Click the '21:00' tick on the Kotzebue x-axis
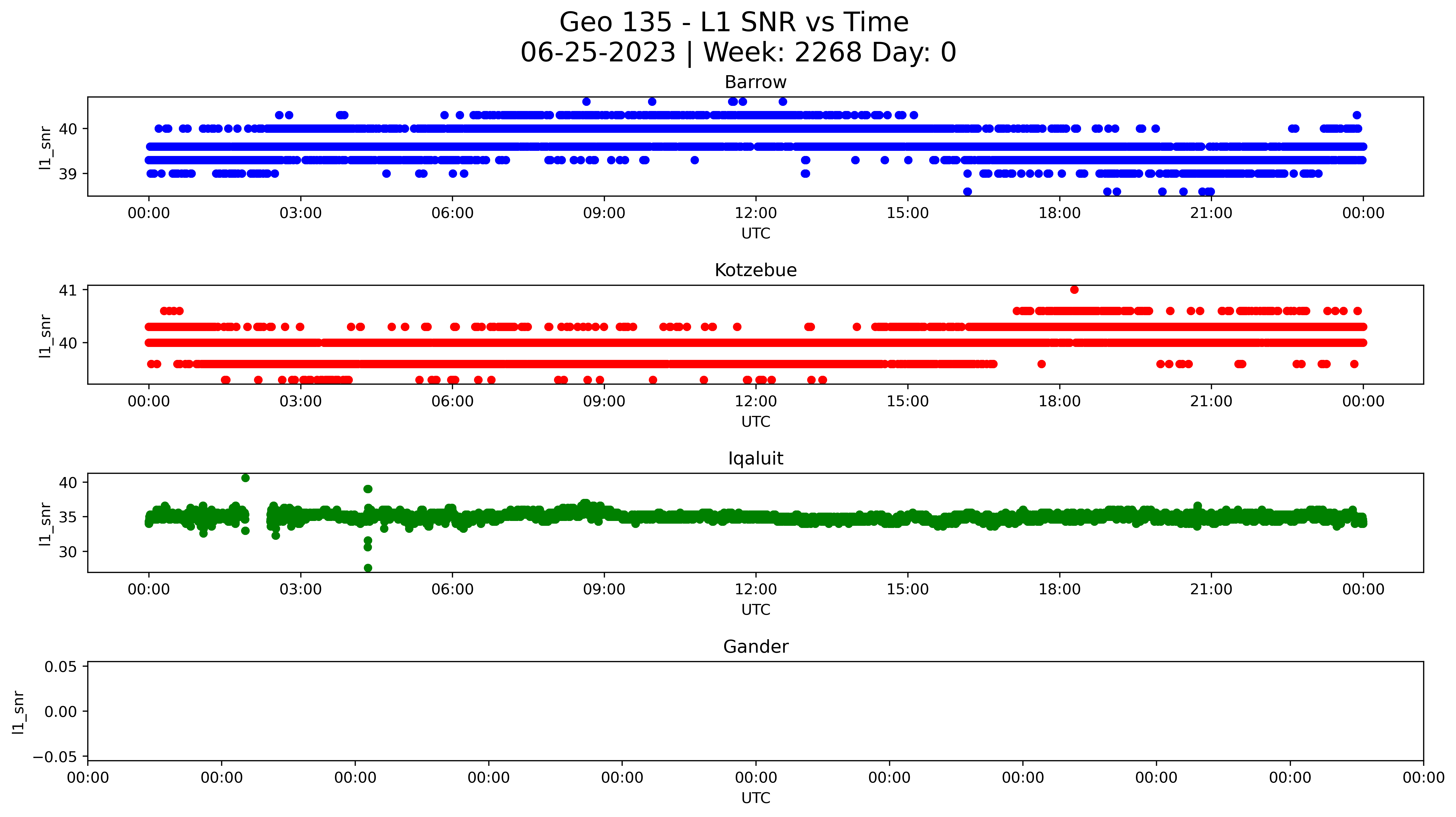This screenshot has width=1456, height=817. coord(1211,401)
